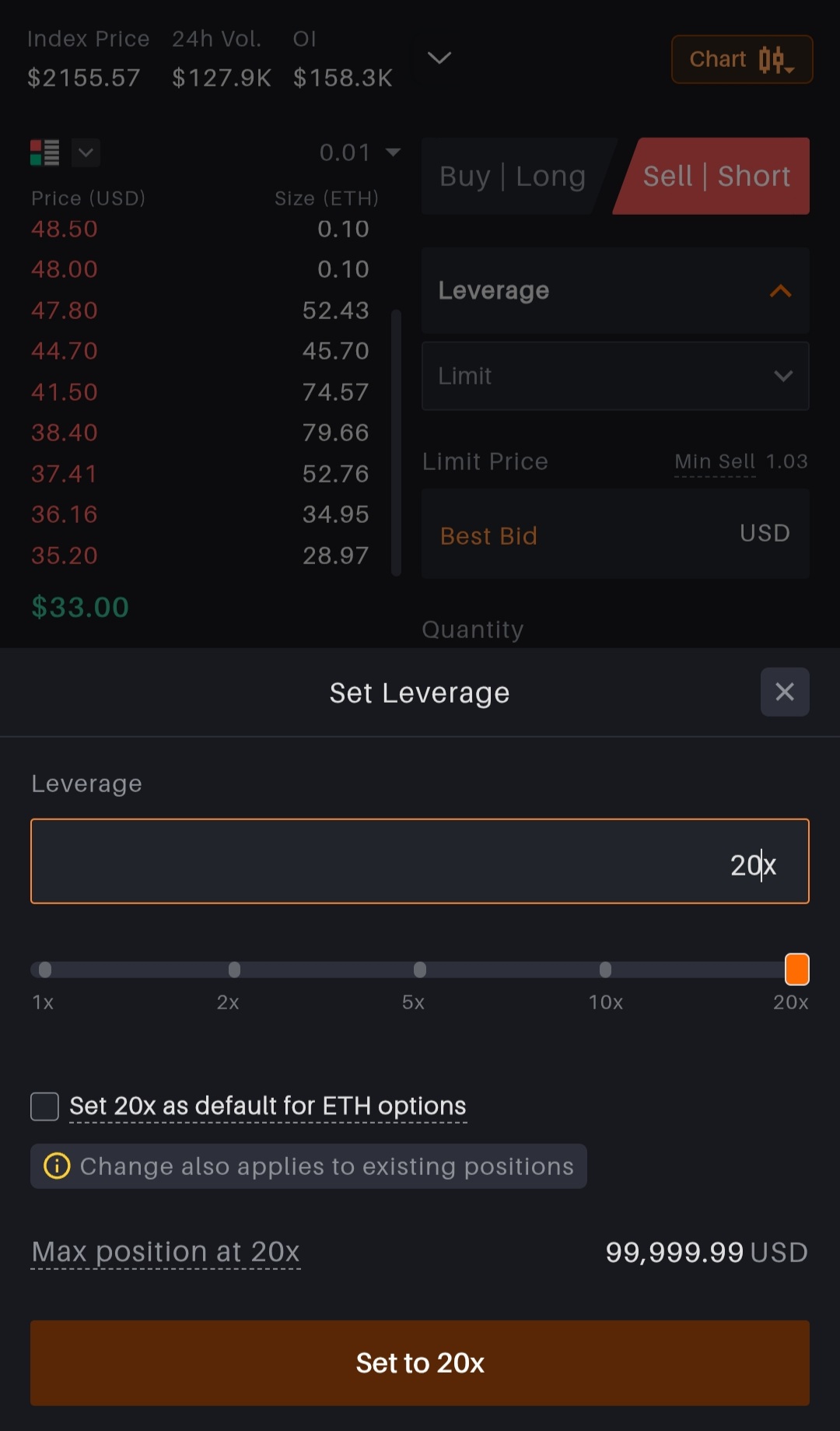Open the Limit order type dropdown
This screenshot has width=840, height=1431.
[614, 376]
